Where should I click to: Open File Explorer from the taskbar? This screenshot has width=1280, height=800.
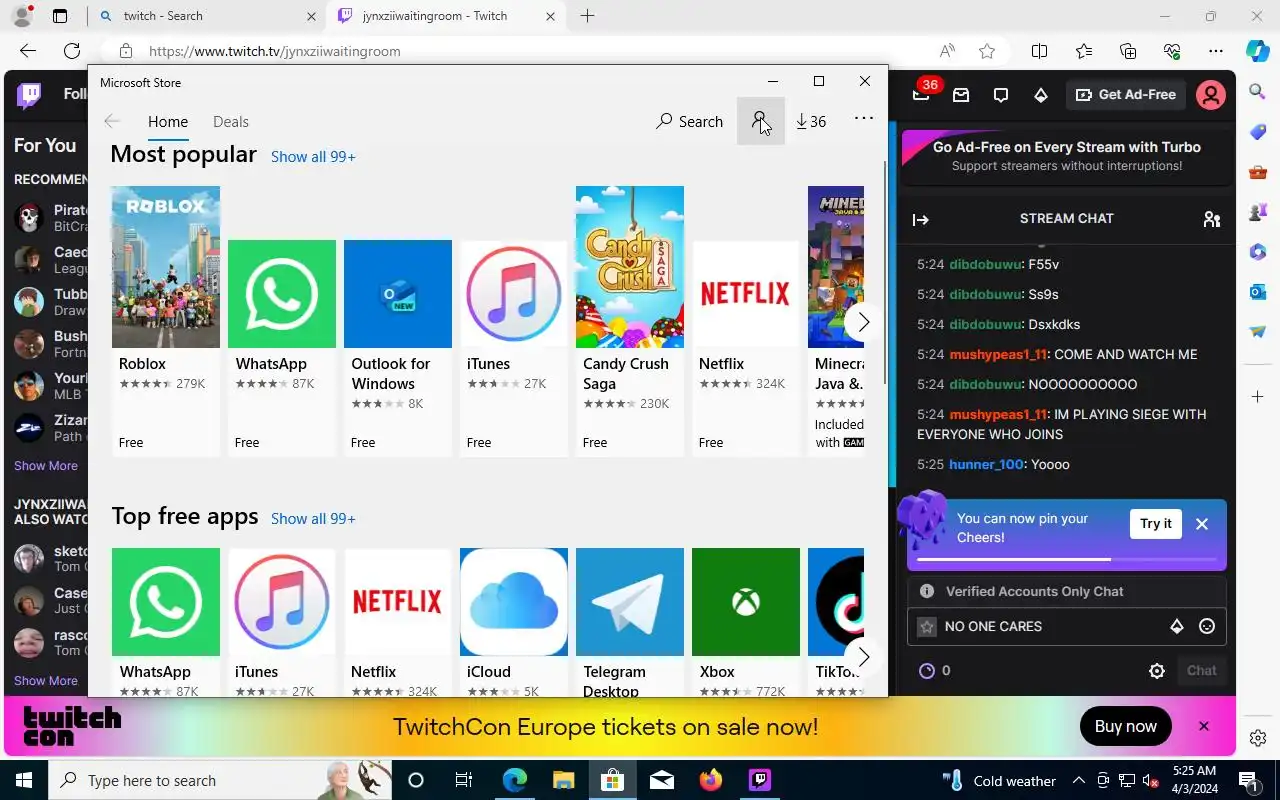[563, 780]
